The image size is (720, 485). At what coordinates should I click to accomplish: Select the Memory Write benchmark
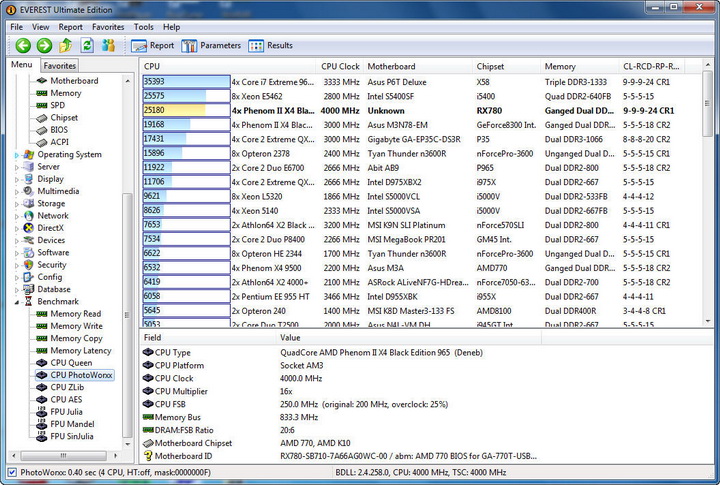point(76,326)
